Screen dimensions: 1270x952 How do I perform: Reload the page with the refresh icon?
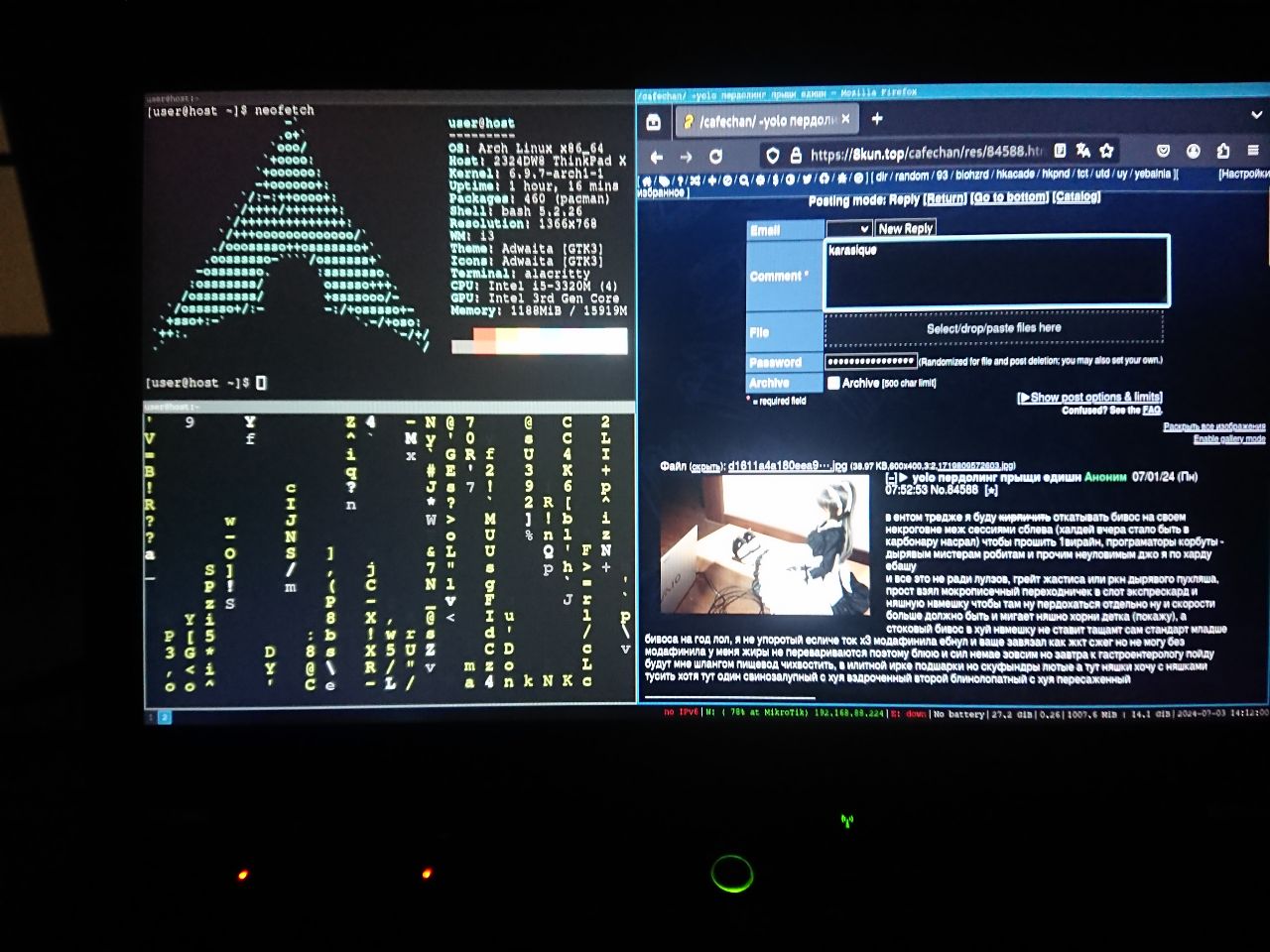coord(715,157)
